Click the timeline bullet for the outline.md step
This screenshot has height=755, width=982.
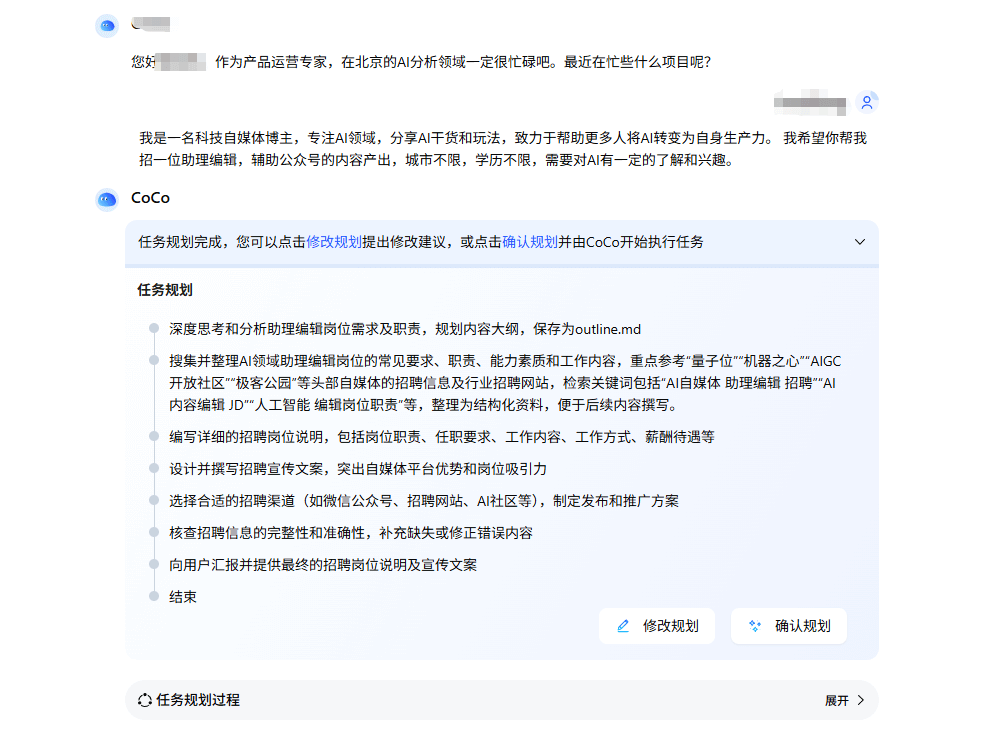point(153,329)
